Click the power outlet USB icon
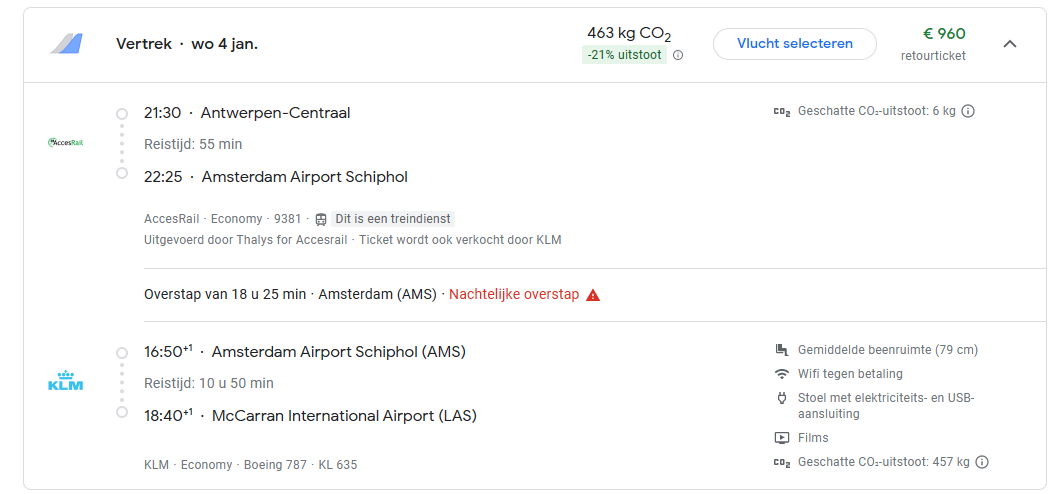Screen dimensions: 1055x494 point(782,398)
